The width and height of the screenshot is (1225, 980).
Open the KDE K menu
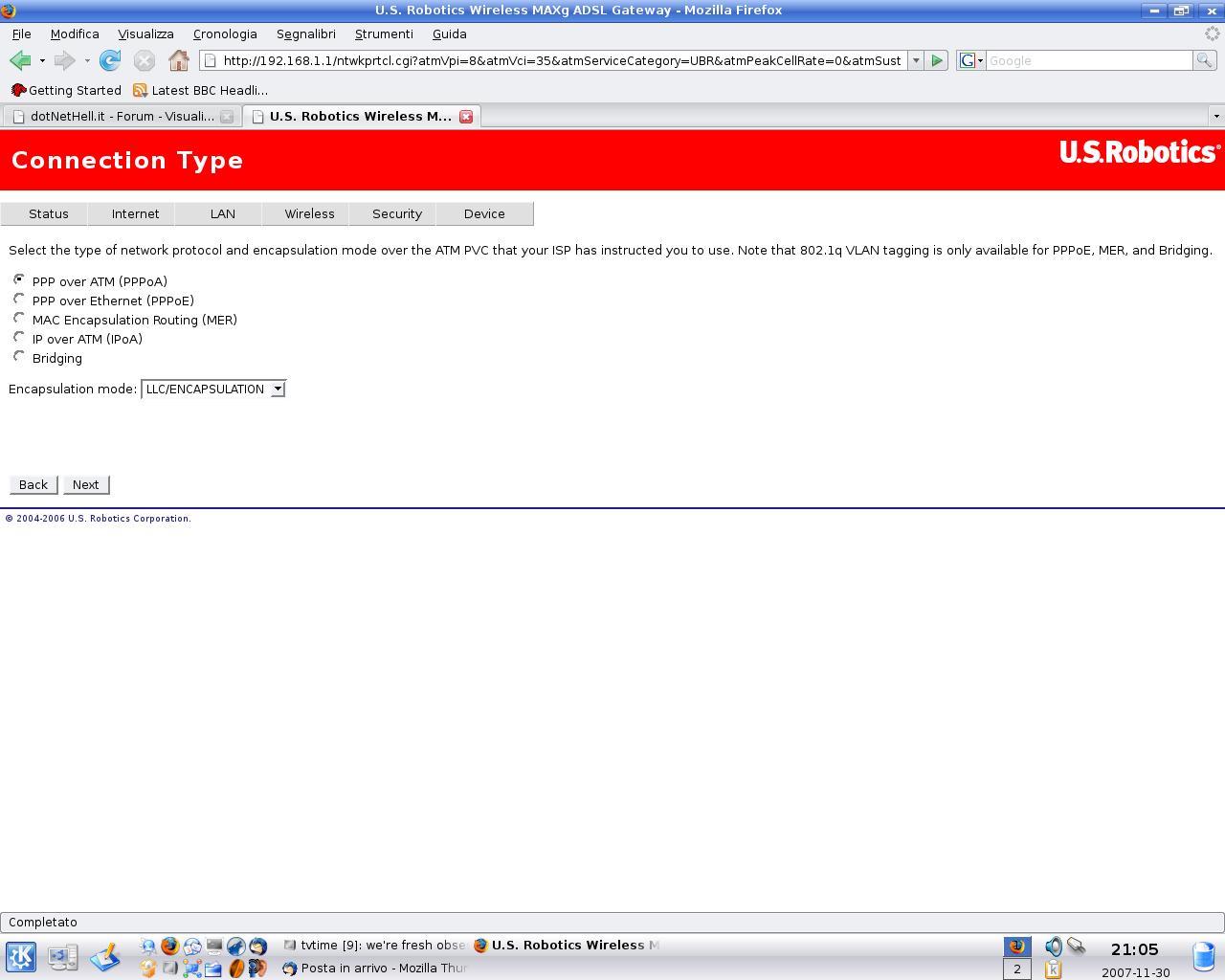[21, 956]
